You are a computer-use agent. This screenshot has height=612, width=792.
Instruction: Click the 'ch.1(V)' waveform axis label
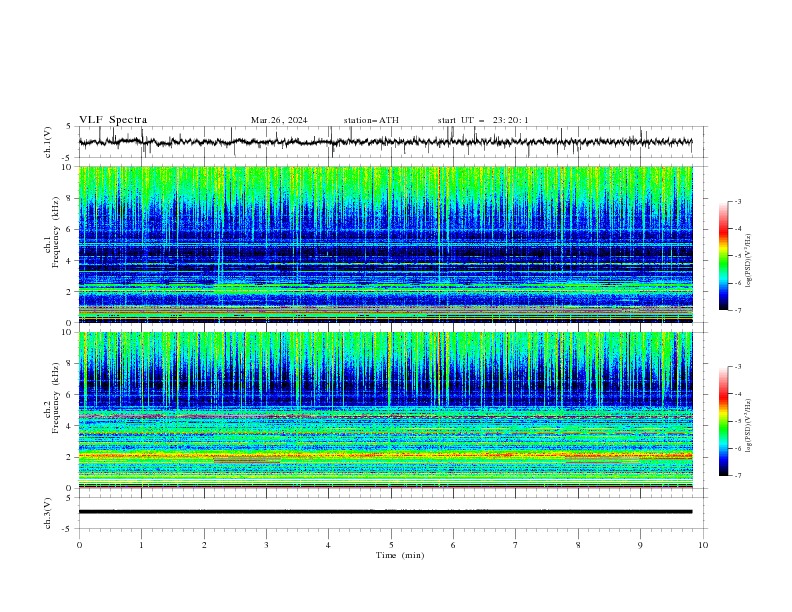(x=48, y=142)
